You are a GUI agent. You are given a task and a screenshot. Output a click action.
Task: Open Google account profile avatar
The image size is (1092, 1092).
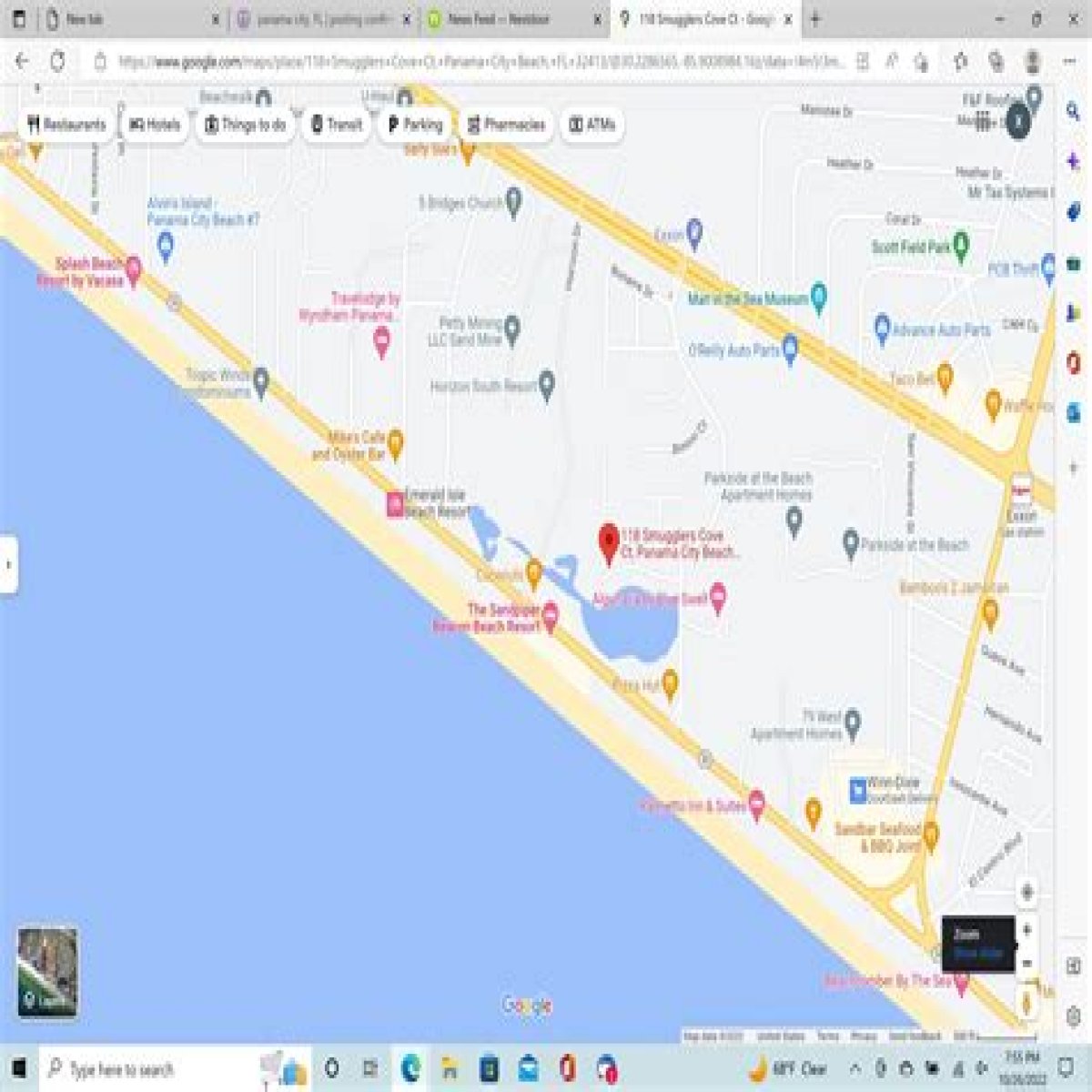(1018, 120)
